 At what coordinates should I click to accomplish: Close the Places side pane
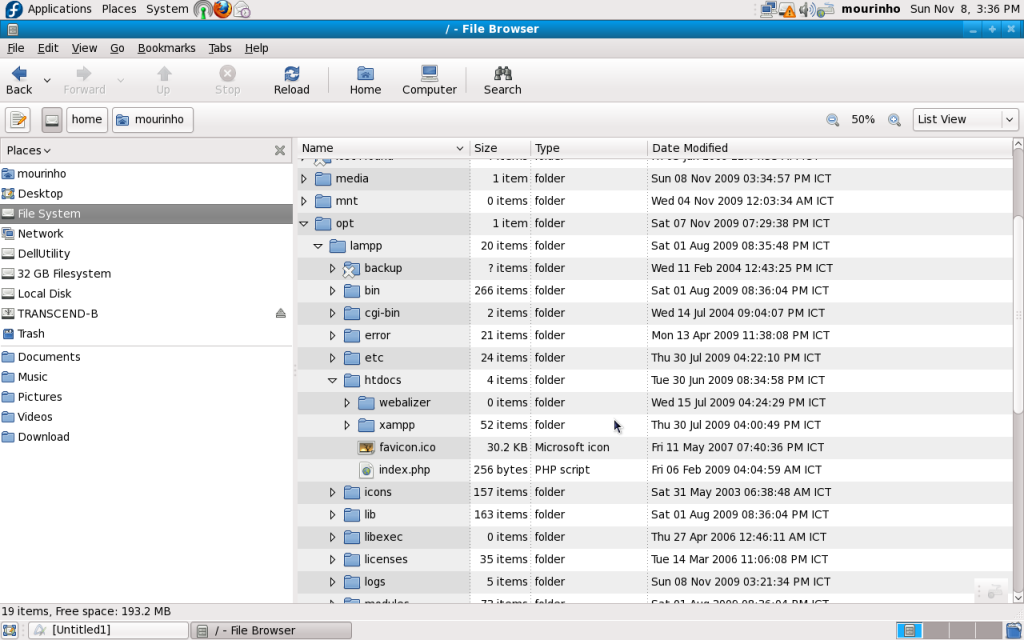pos(280,151)
